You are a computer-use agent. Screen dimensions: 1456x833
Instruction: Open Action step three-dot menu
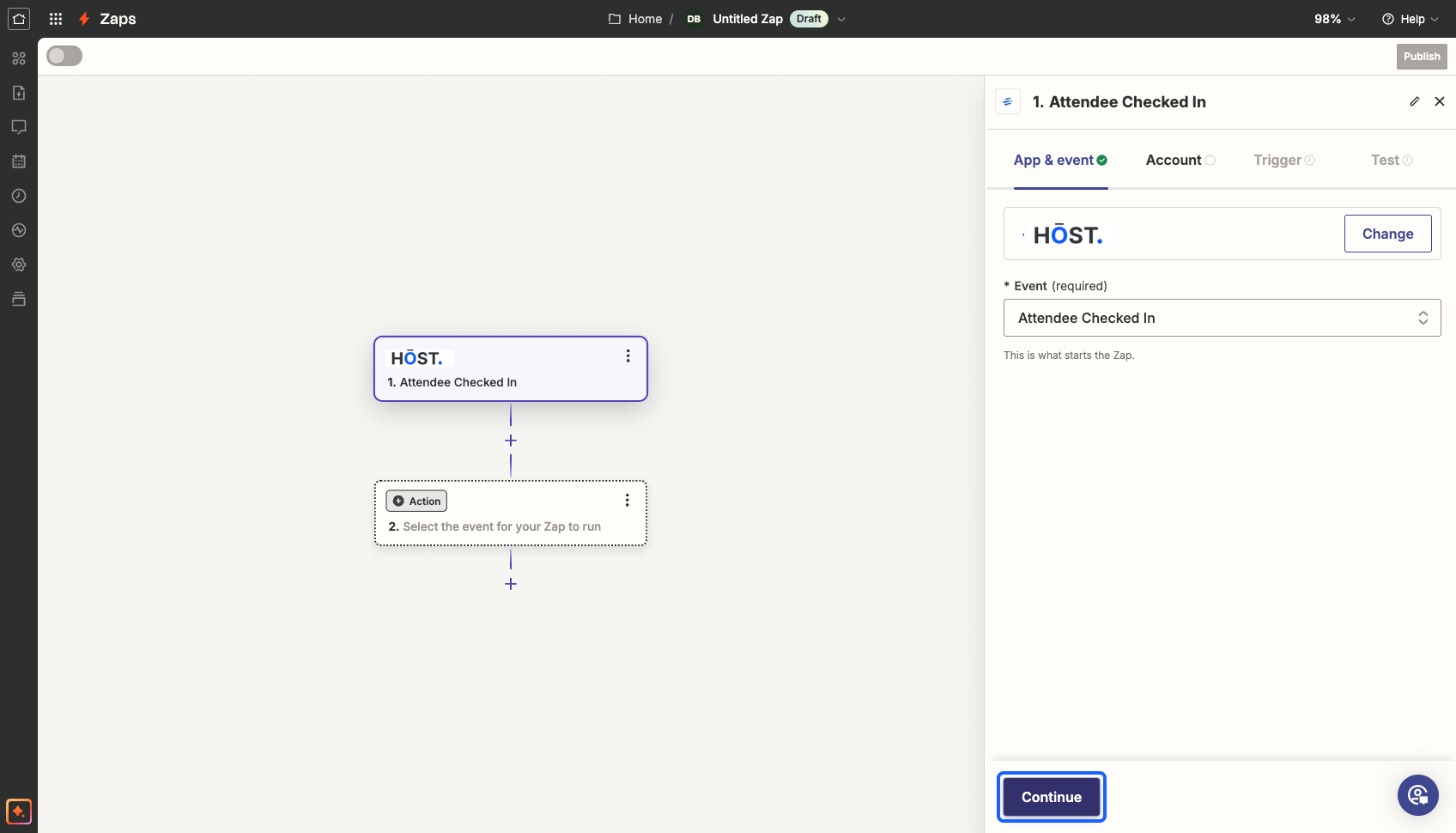click(628, 500)
